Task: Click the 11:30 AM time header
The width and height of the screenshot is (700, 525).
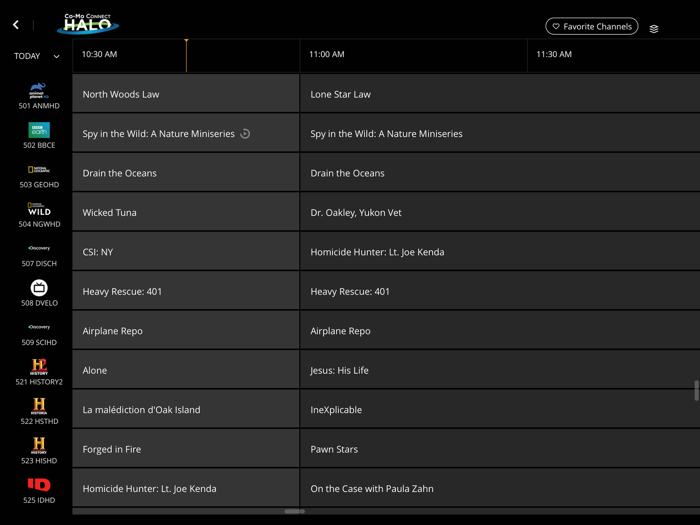Action: tap(554, 54)
